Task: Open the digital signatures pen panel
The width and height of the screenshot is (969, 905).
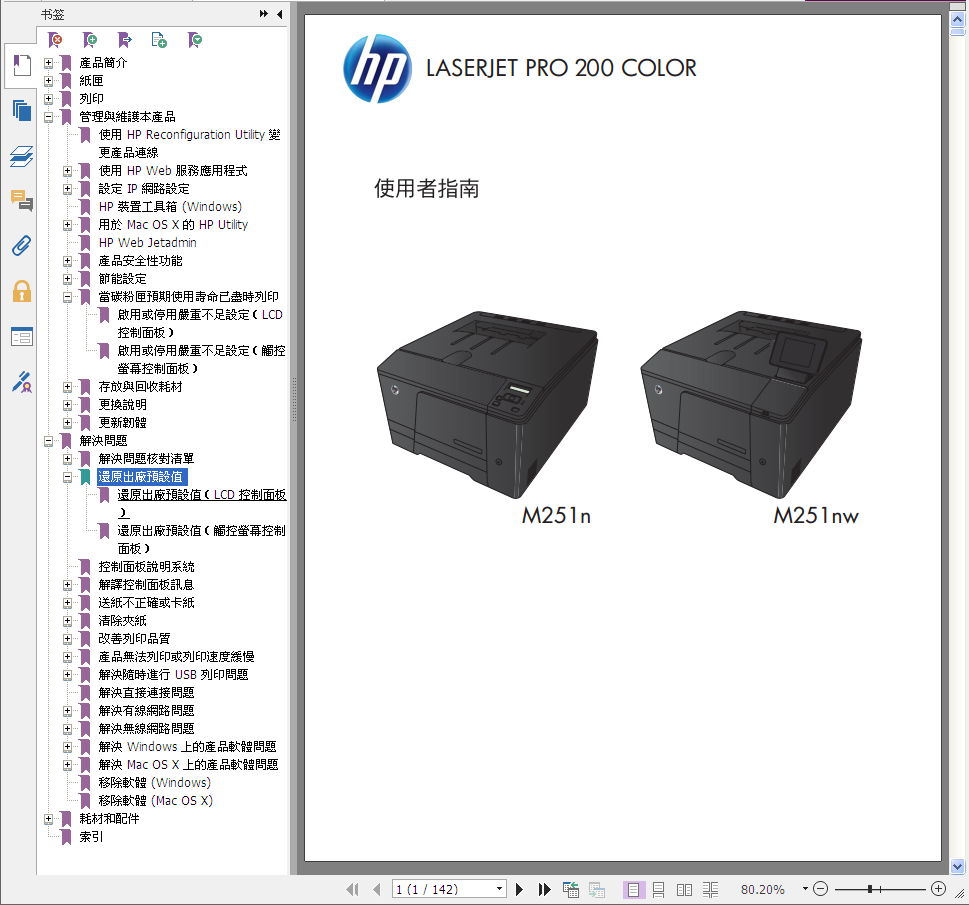Action: [22, 382]
